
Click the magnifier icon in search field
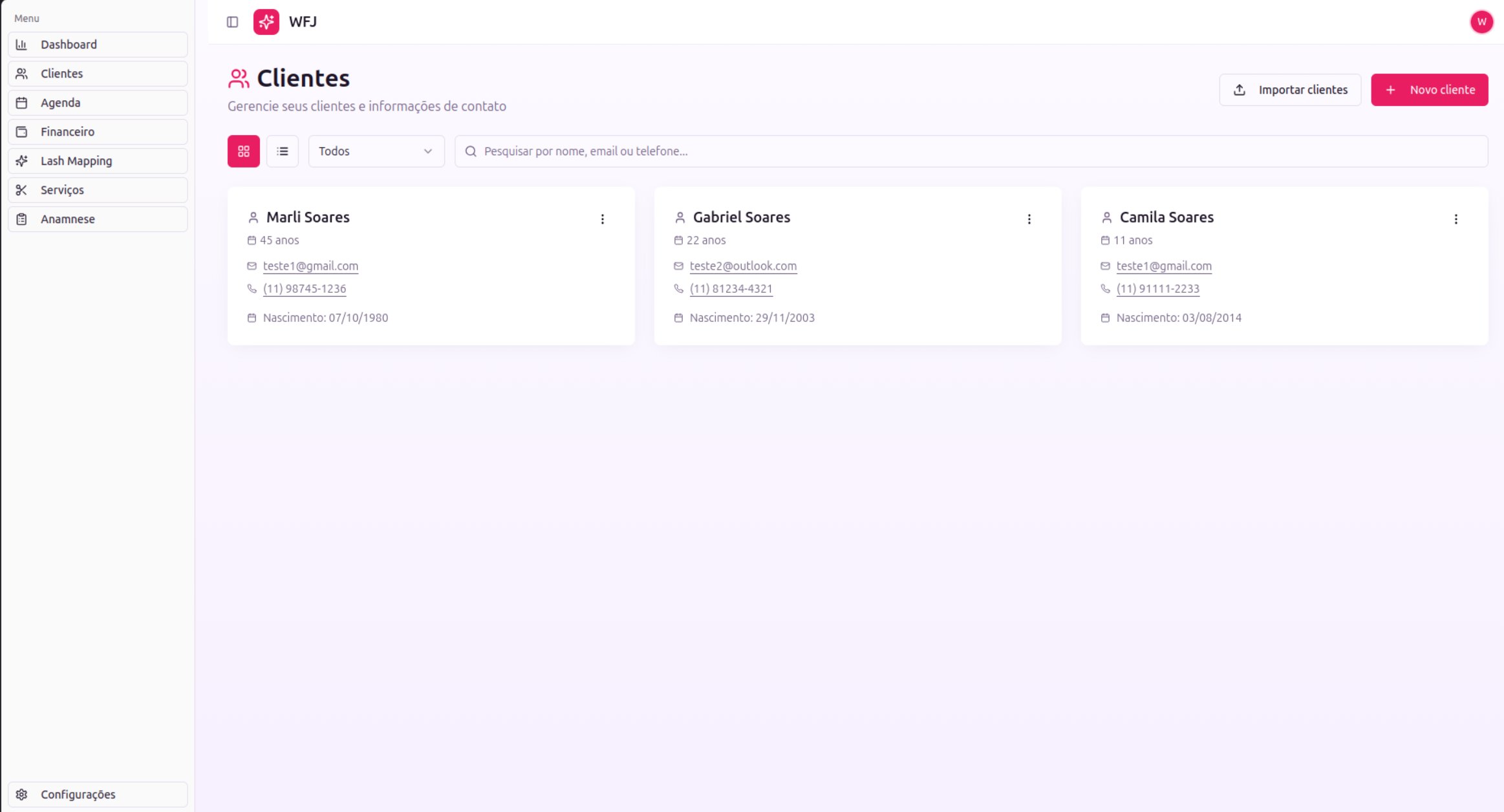click(x=471, y=151)
